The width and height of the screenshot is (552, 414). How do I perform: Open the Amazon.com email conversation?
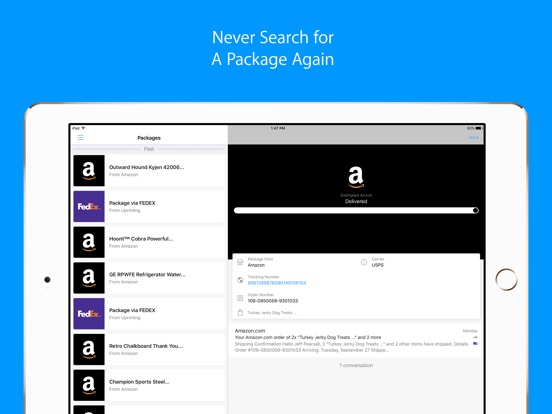[x=356, y=340]
